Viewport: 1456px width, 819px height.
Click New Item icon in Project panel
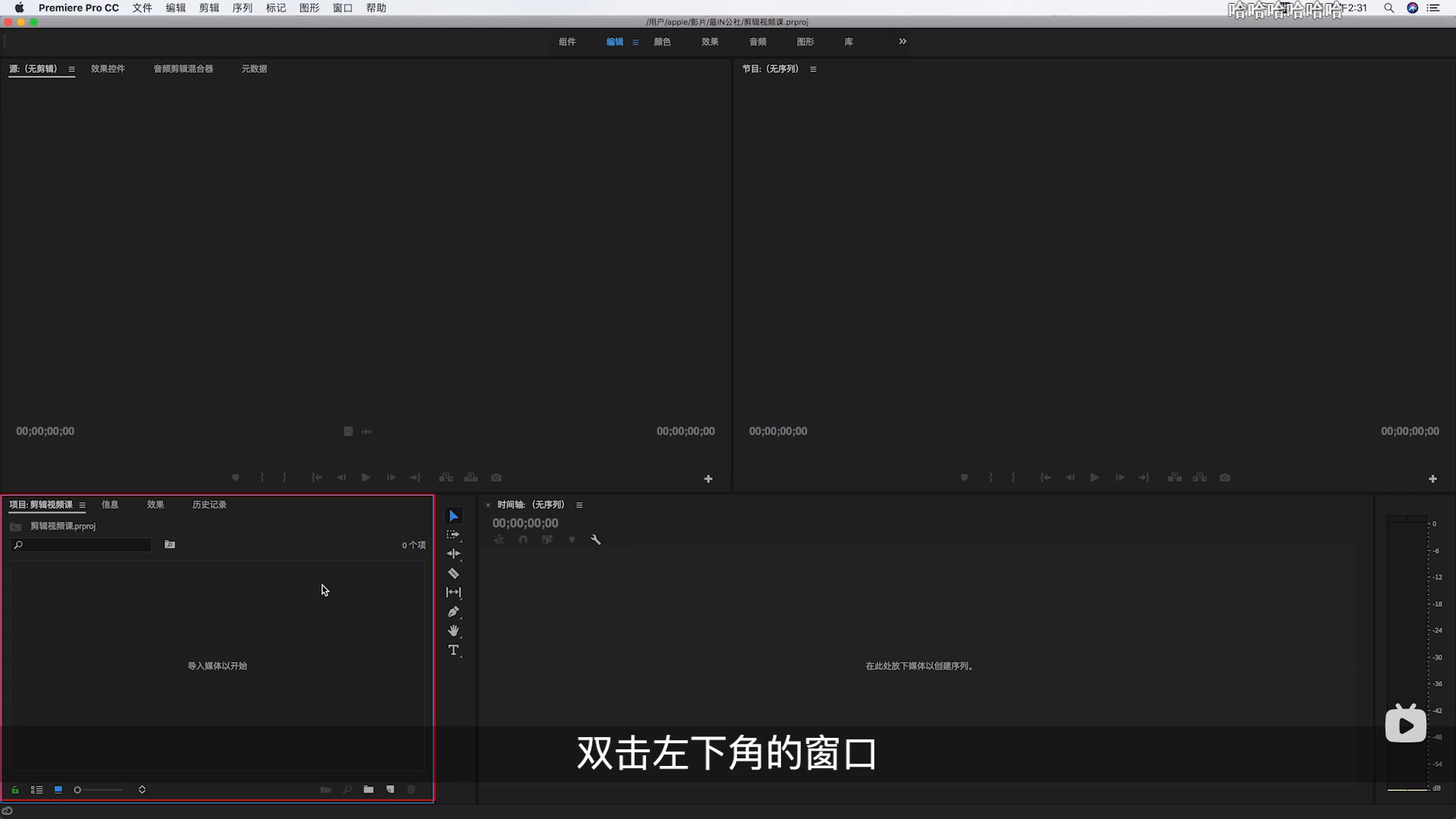(391, 789)
